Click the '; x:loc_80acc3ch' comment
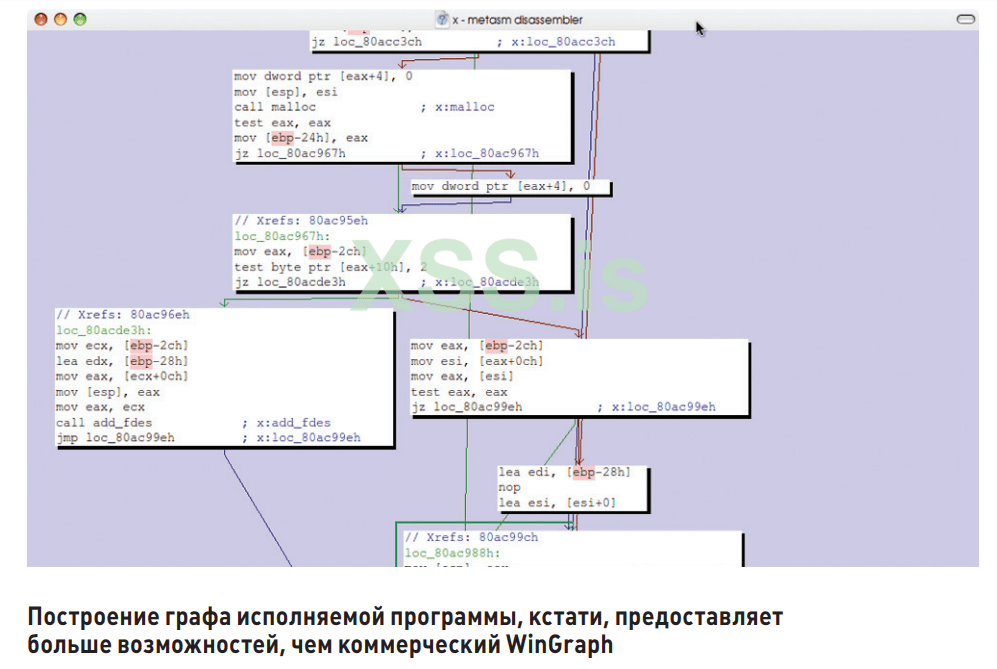 [x=556, y=42]
